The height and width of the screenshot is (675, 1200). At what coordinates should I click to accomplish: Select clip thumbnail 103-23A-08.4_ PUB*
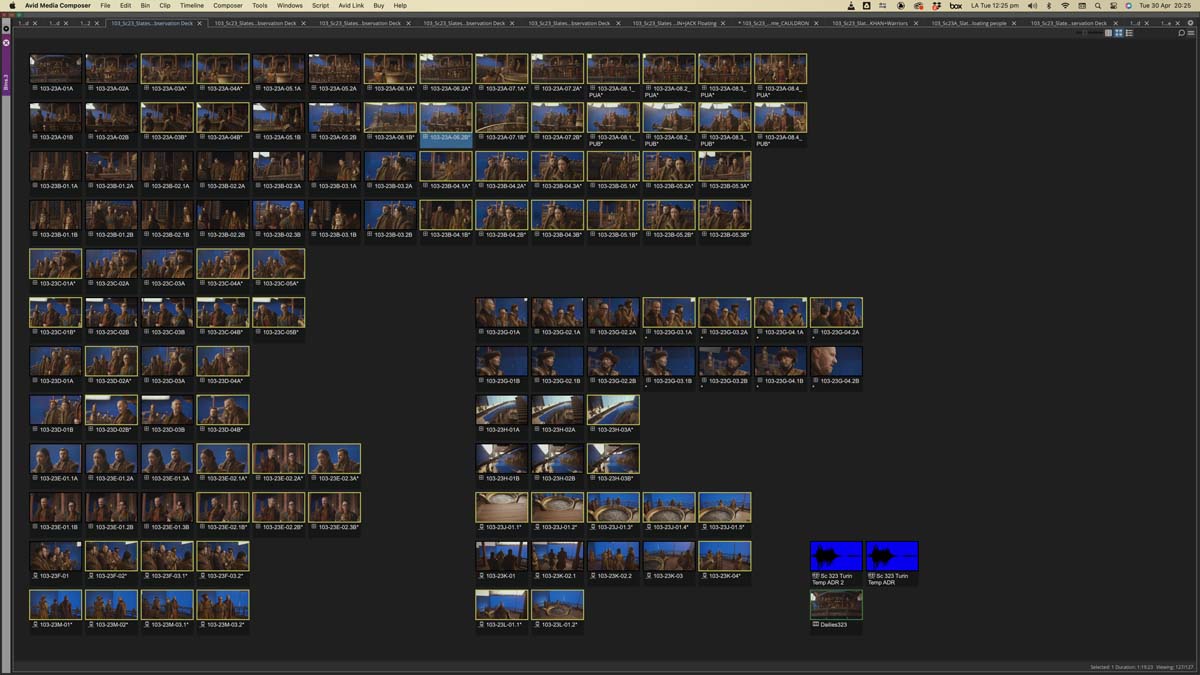pyautogui.click(x=781, y=117)
